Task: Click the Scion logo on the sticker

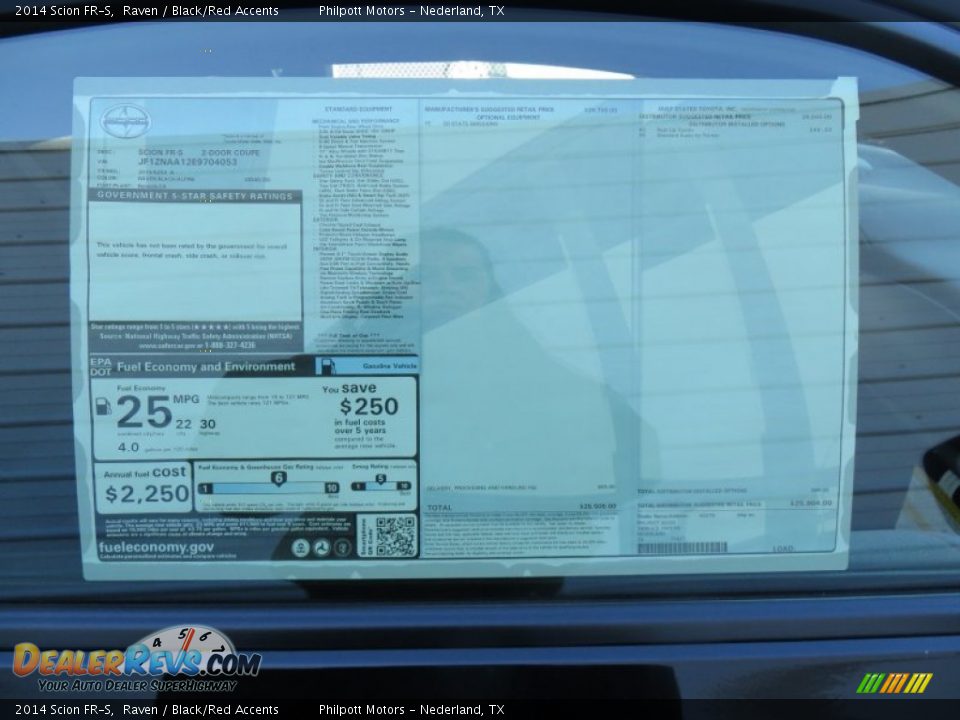Action: (125, 120)
